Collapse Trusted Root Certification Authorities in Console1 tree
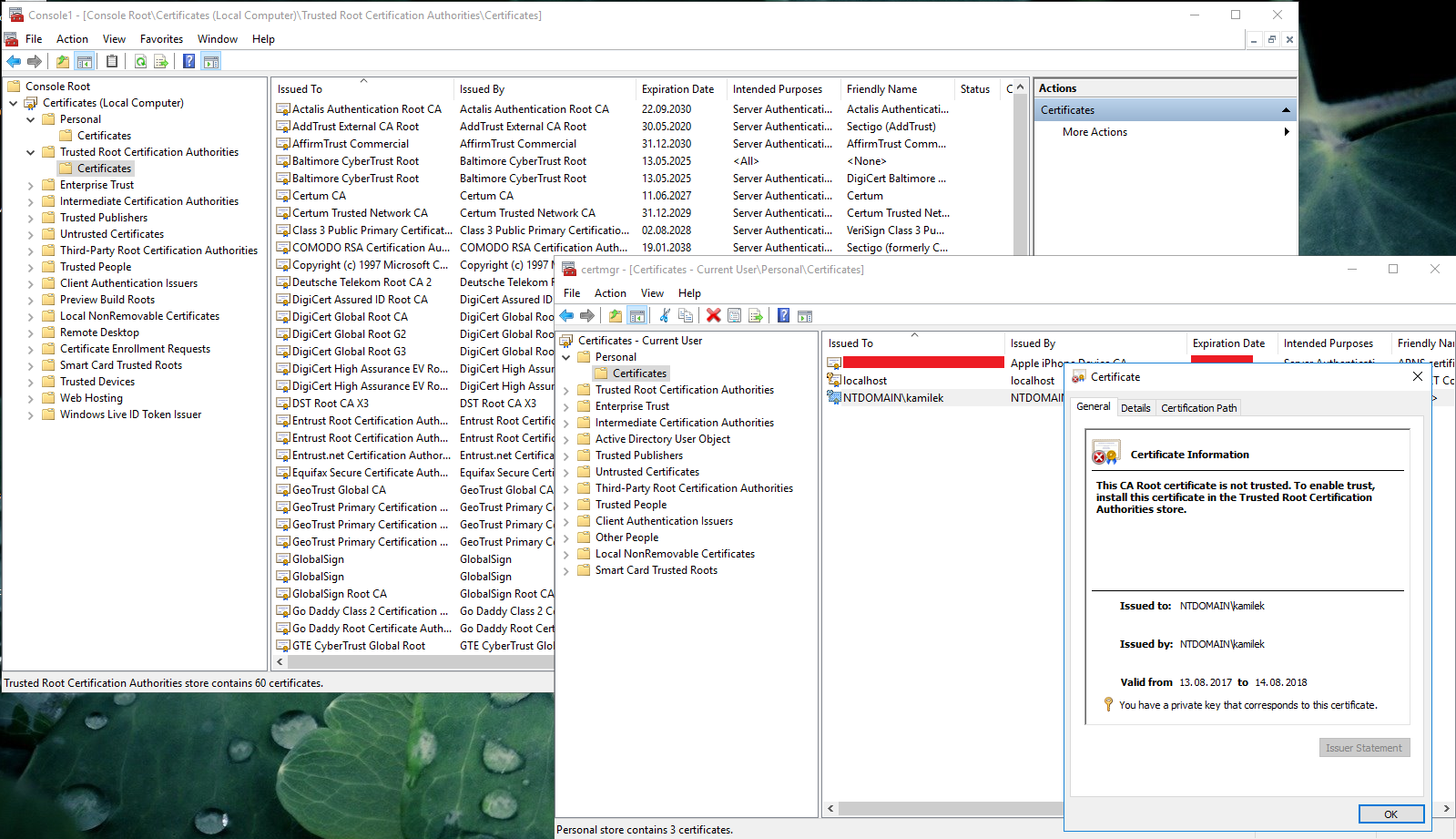This screenshot has width=1456, height=839. [31, 152]
